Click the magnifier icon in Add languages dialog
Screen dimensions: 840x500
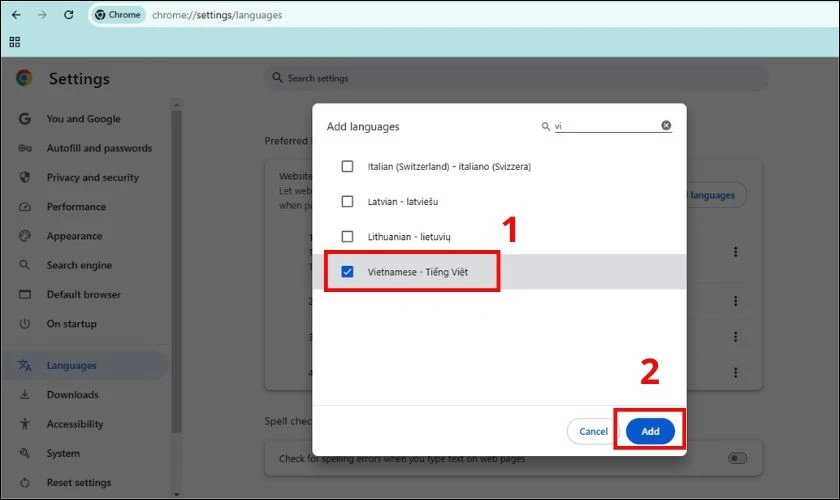pyautogui.click(x=545, y=126)
